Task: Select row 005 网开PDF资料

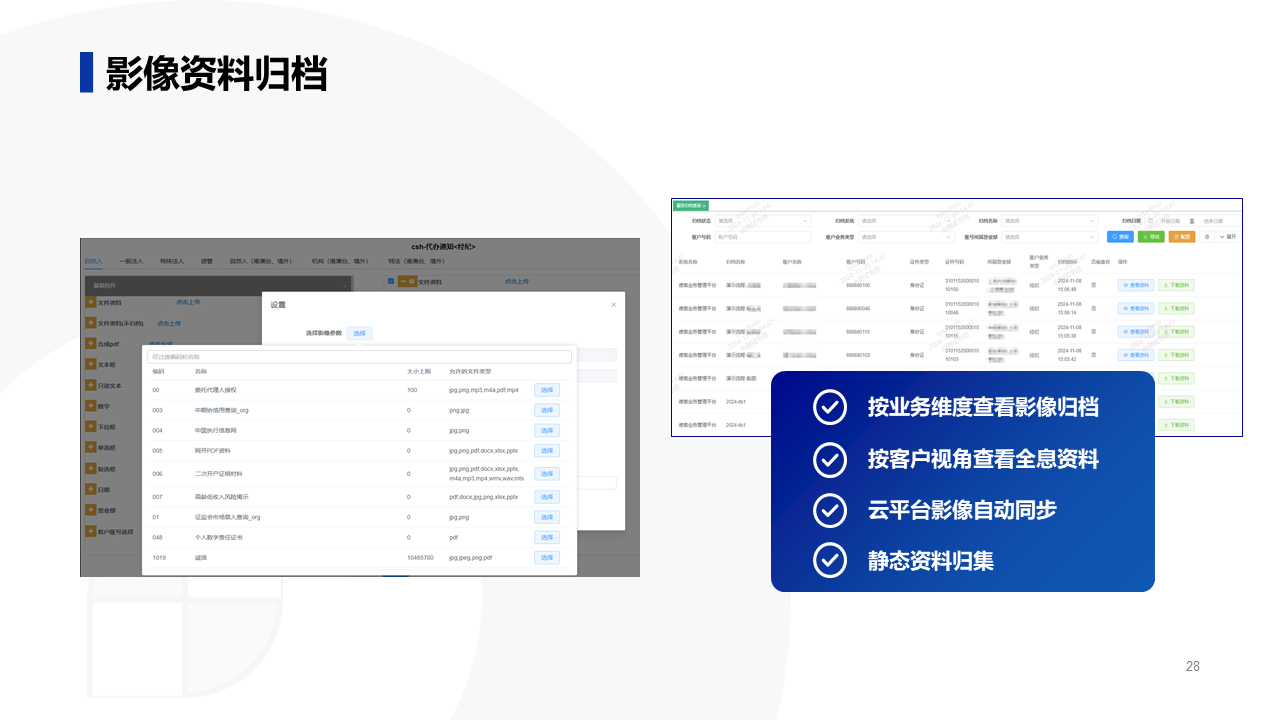Action: (x=546, y=451)
